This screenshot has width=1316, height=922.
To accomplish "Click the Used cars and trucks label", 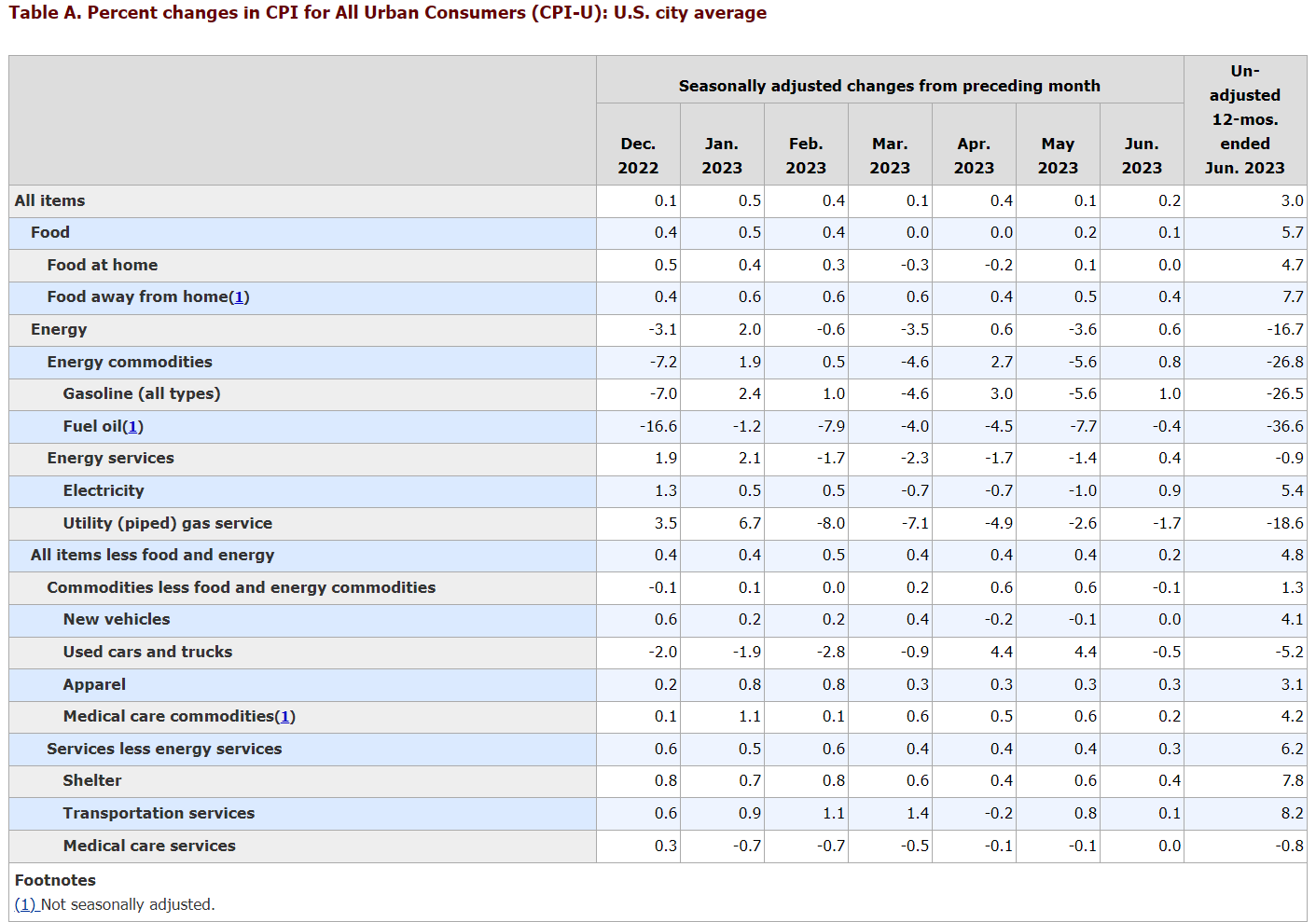I will [147, 653].
